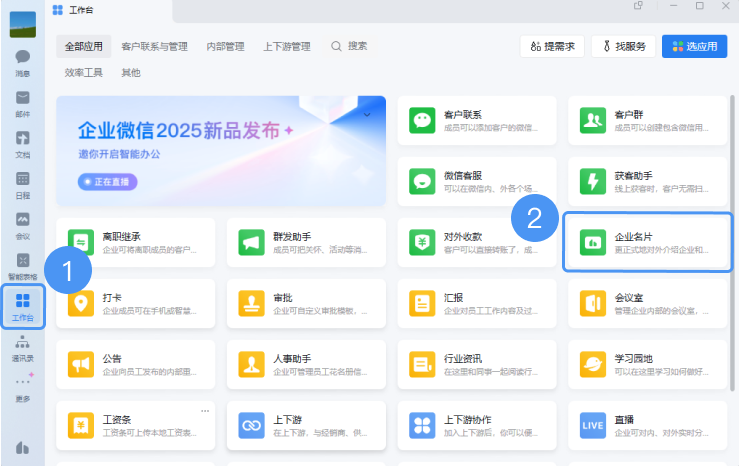Open the 打卡 location pin icon

81,303
